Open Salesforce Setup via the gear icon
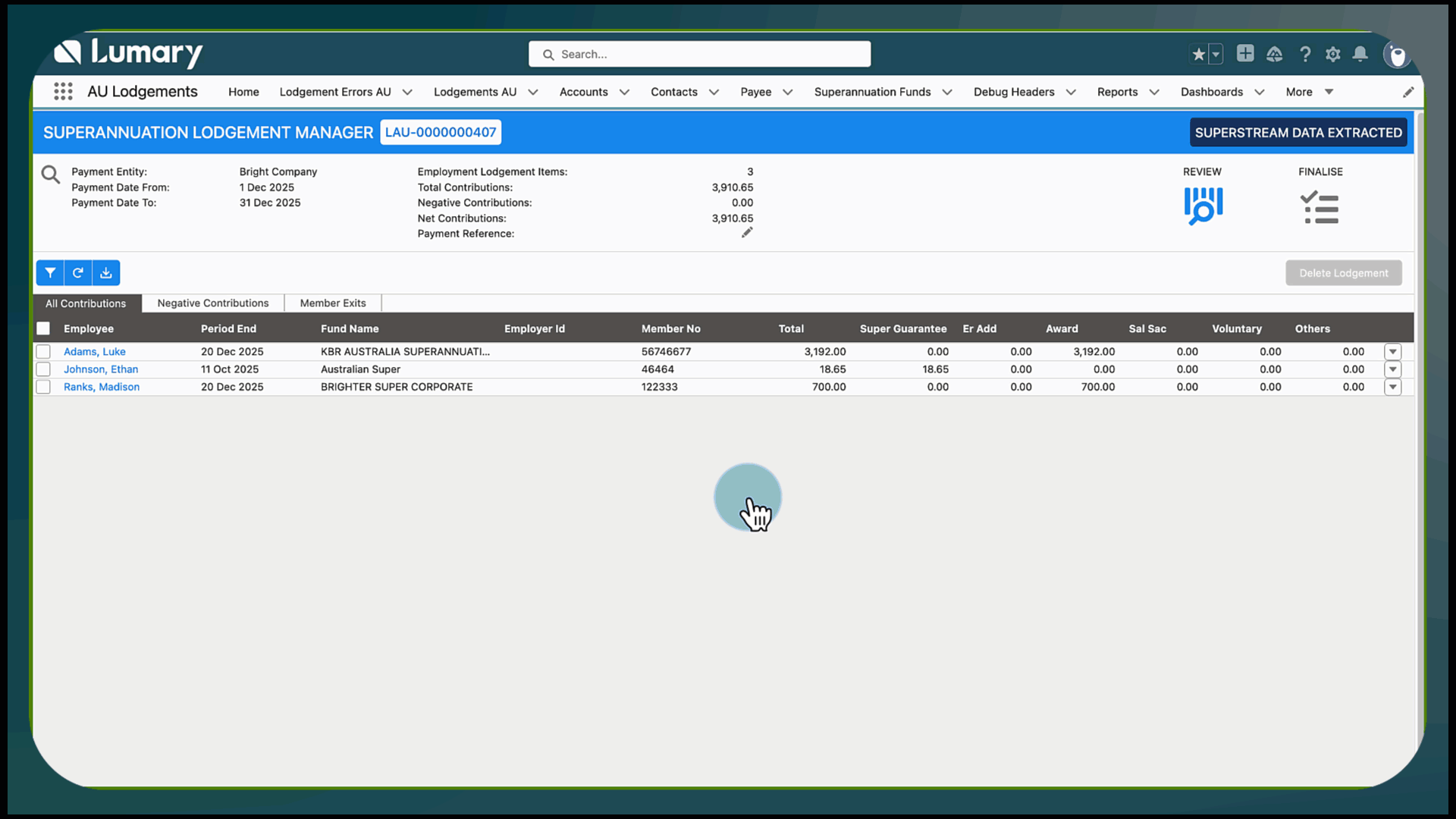The height and width of the screenshot is (819, 1456). pyautogui.click(x=1333, y=54)
